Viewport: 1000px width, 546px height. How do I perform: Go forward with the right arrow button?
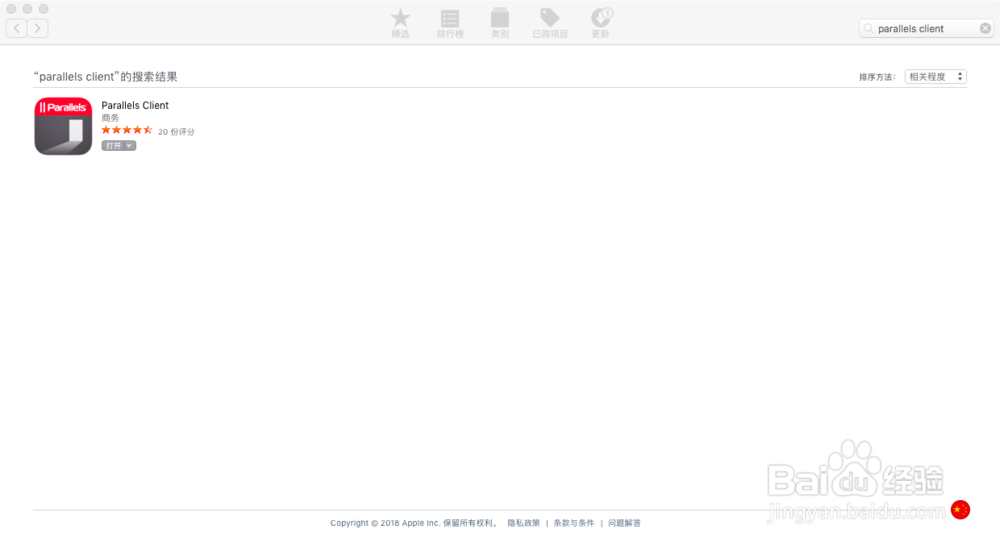point(38,28)
